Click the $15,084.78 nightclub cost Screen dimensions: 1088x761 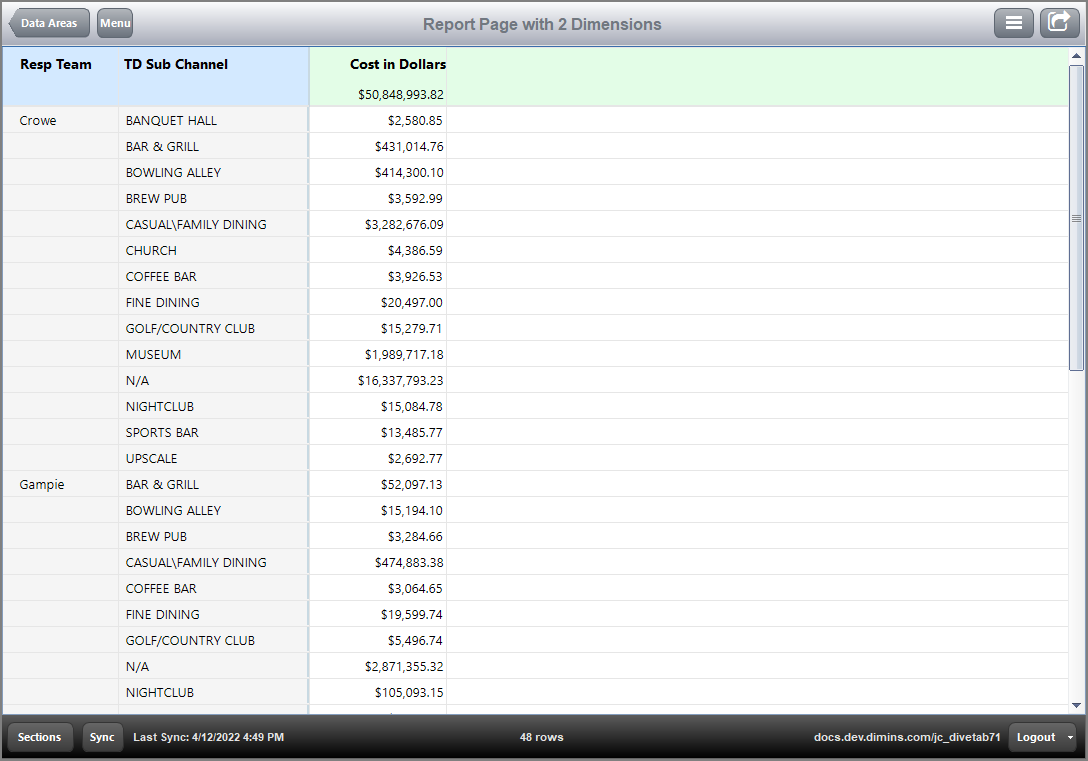411,407
